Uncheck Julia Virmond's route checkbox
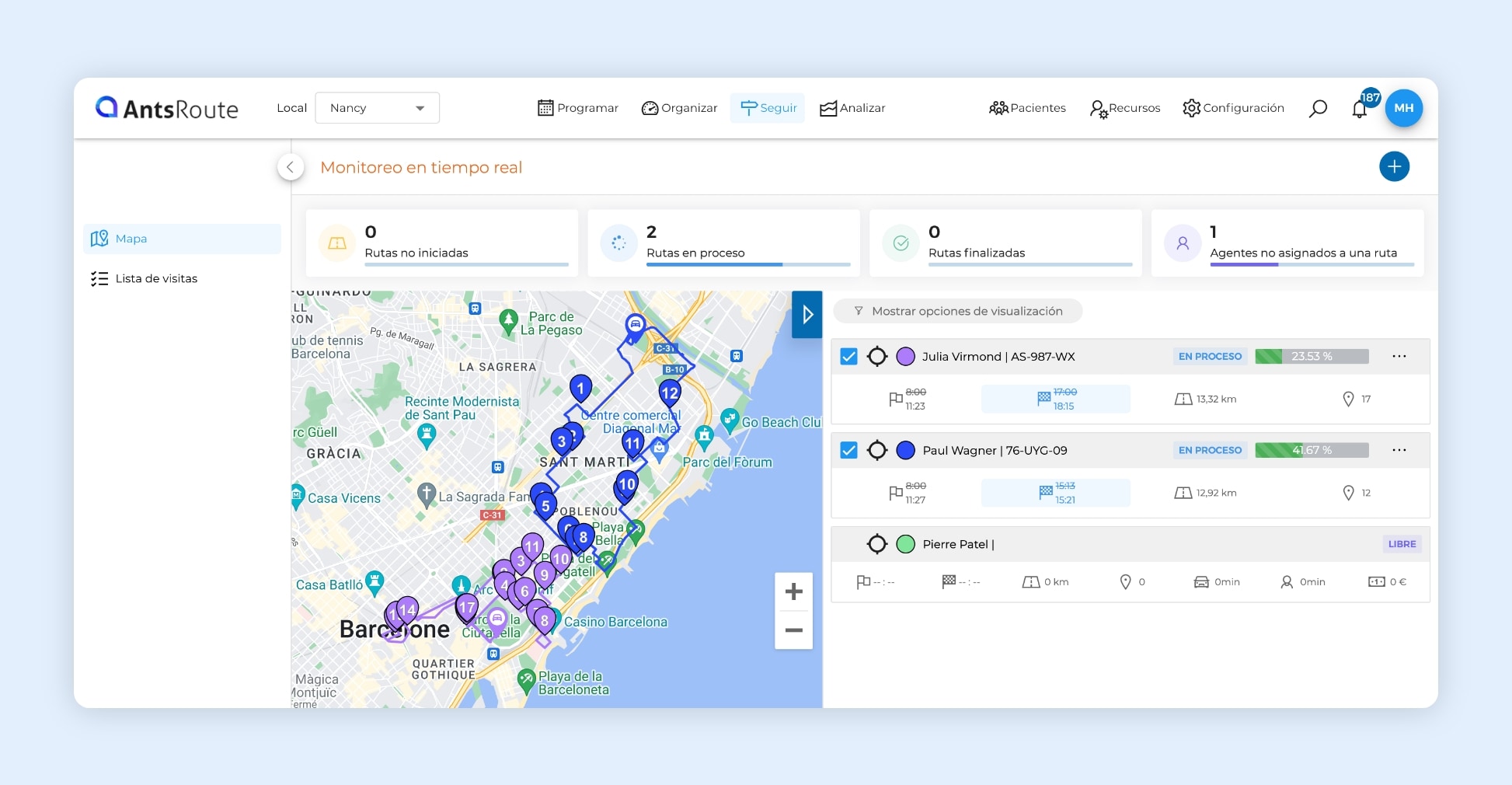This screenshot has width=1512, height=785. tap(848, 356)
